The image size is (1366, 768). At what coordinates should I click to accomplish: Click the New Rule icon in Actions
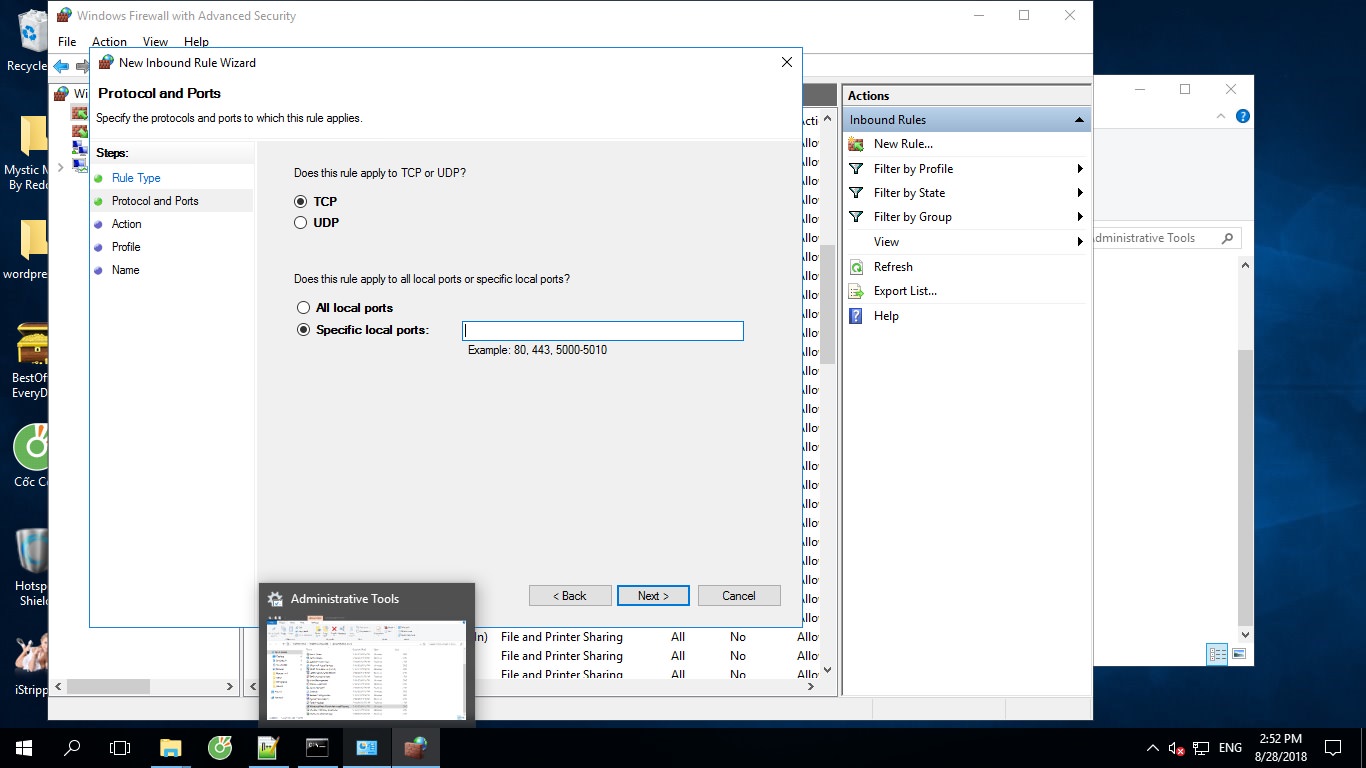(x=856, y=144)
